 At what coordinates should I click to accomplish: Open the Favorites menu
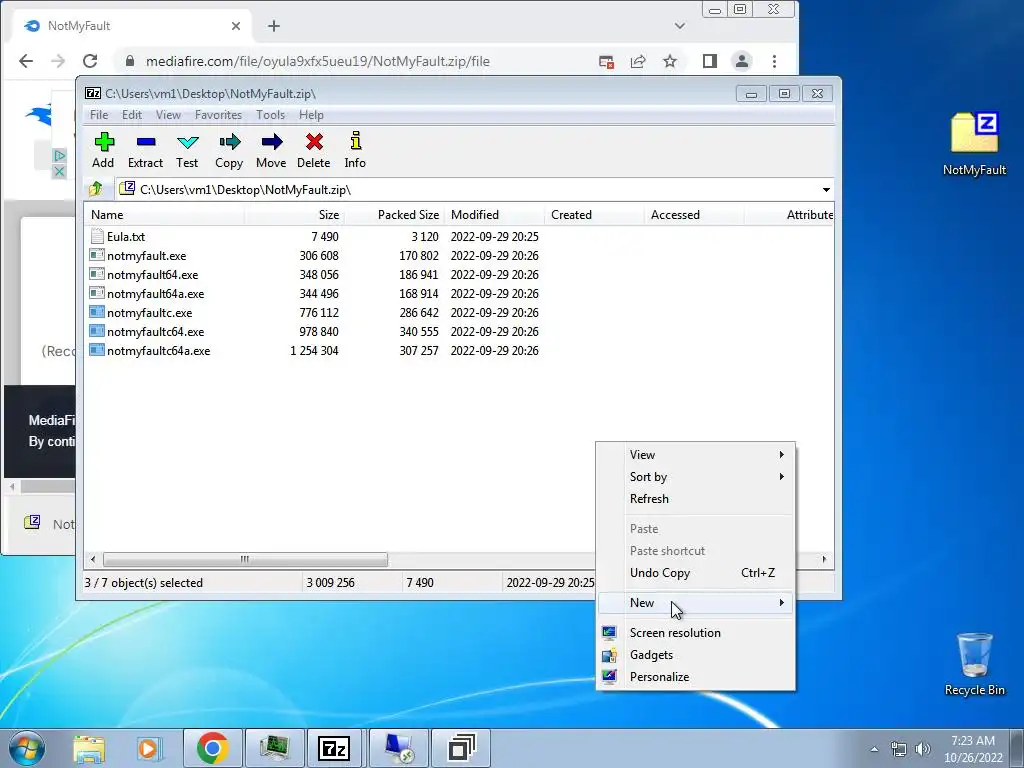[218, 115]
